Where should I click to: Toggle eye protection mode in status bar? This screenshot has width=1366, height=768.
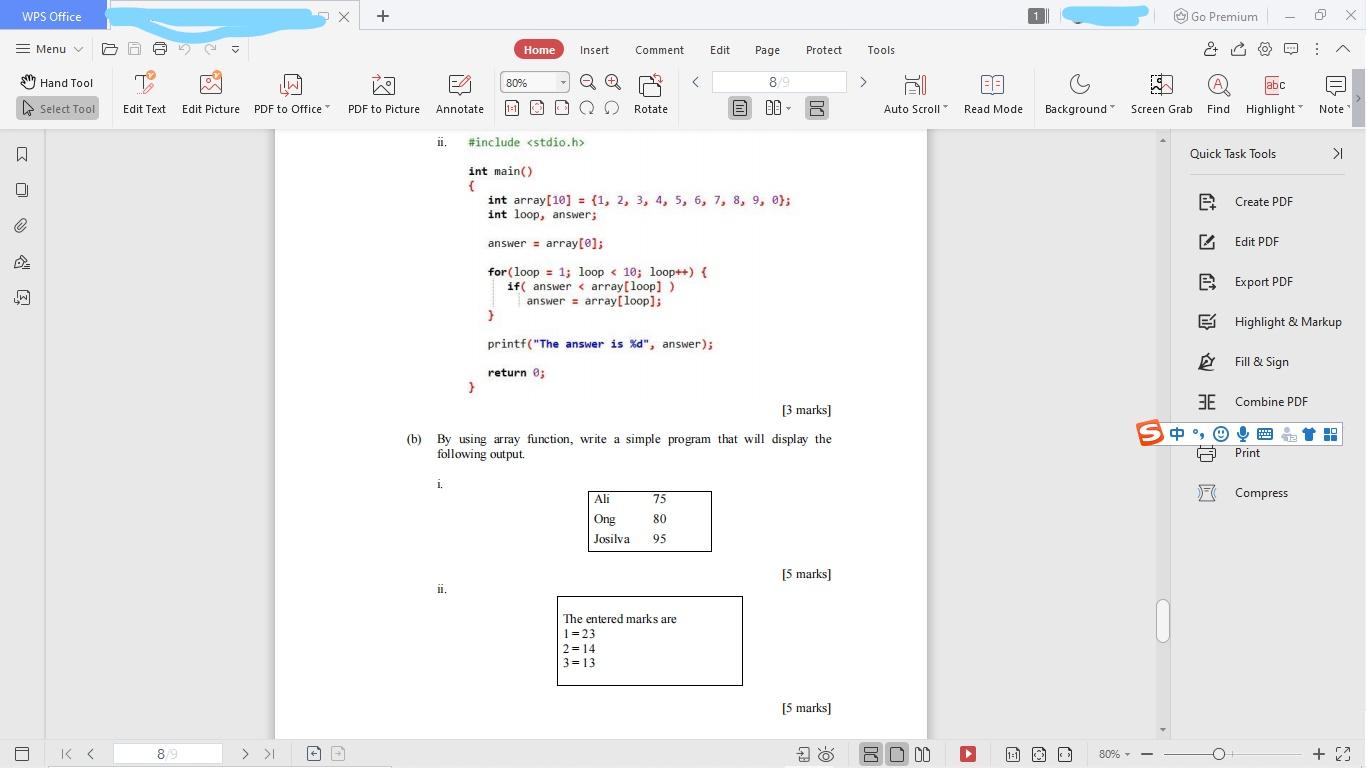click(826, 754)
